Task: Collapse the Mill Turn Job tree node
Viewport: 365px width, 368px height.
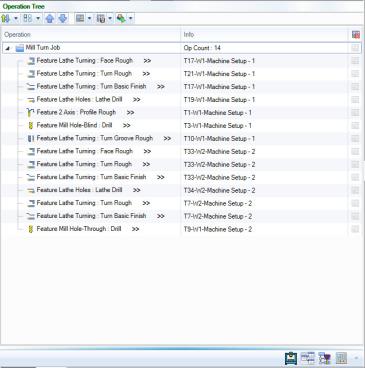Action: [x=8, y=48]
